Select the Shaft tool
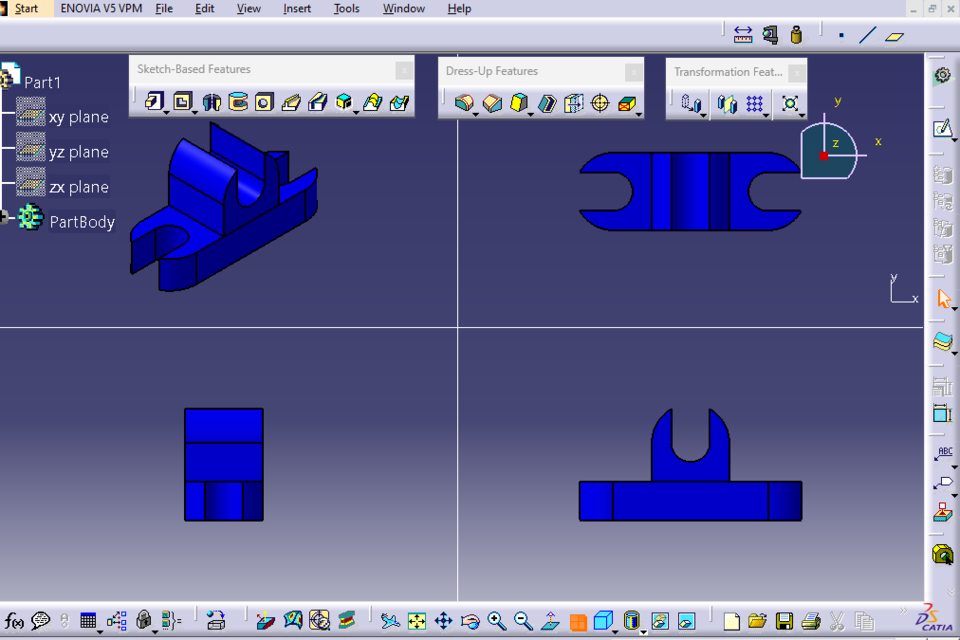960x640 pixels. coord(212,102)
